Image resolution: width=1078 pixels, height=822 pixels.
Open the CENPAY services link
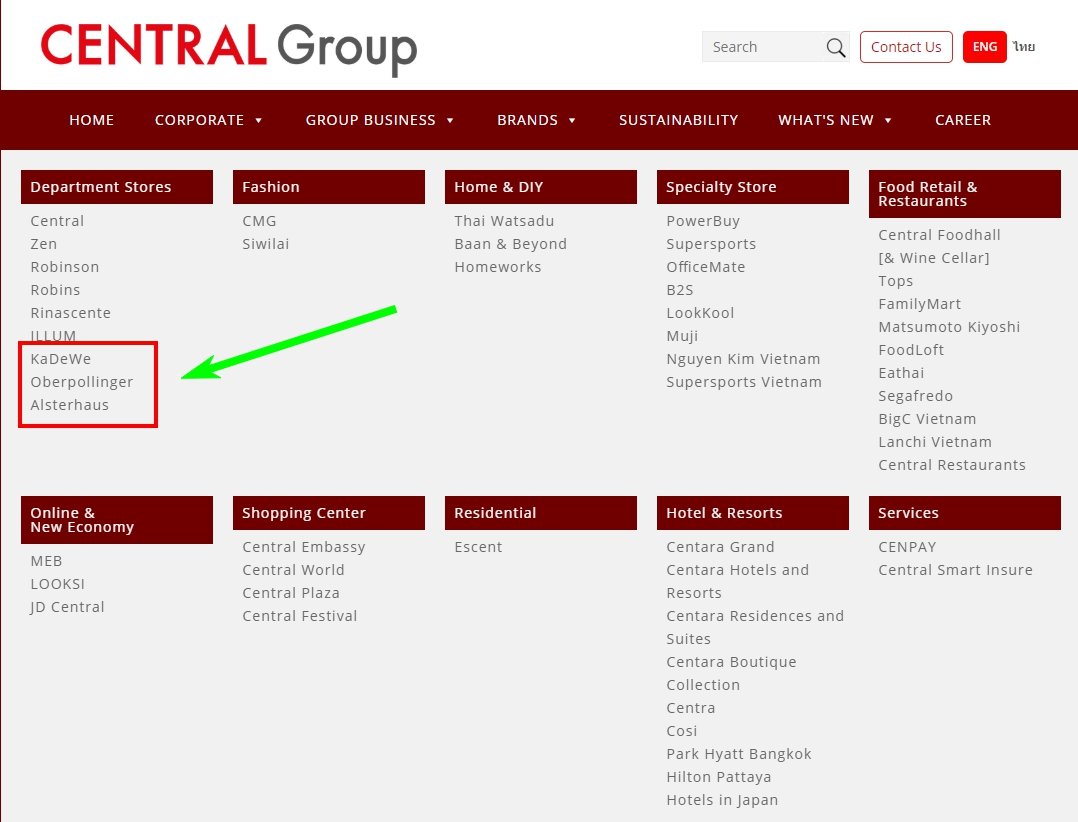(x=908, y=547)
